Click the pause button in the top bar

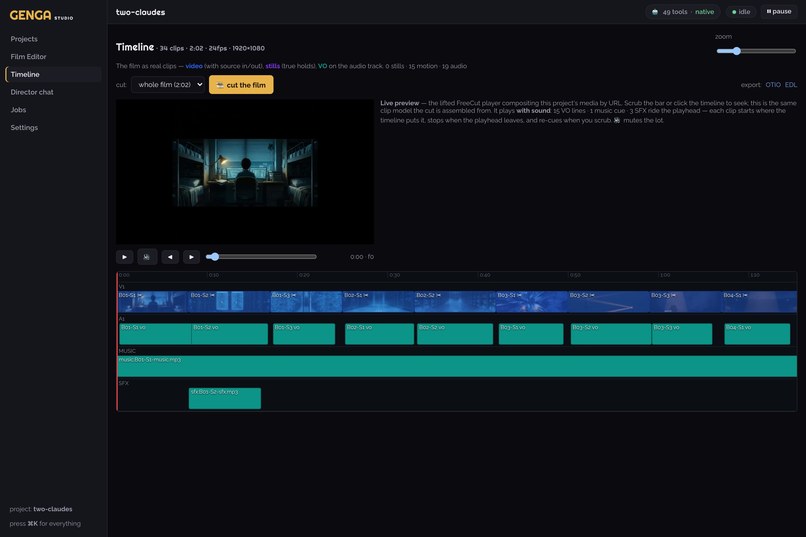[779, 11]
